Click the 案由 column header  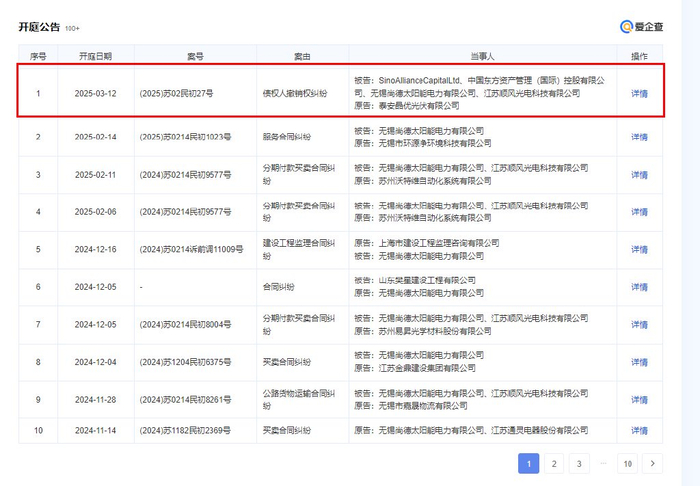[302, 56]
